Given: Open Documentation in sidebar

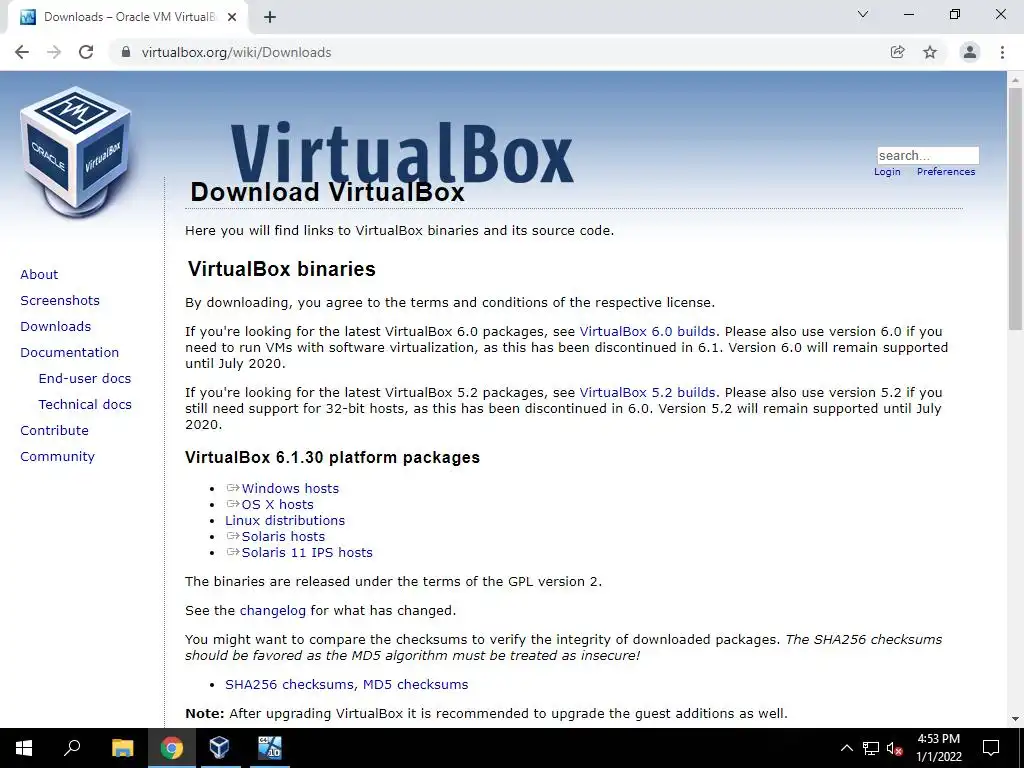Looking at the screenshot, I should 69,353.
